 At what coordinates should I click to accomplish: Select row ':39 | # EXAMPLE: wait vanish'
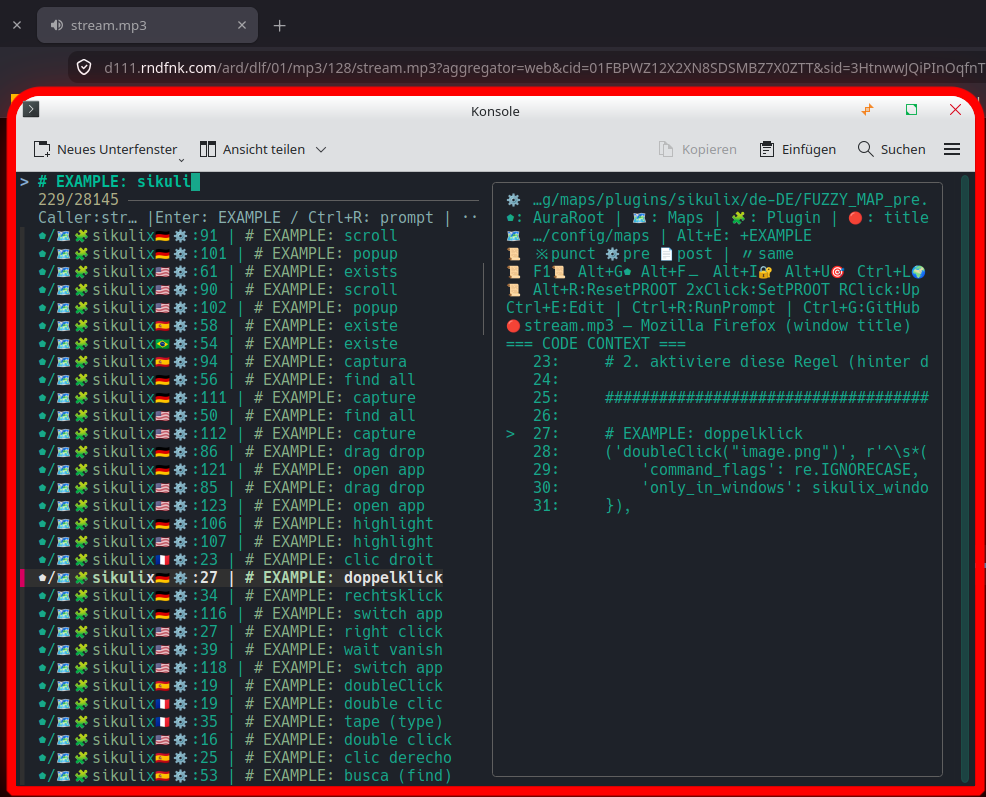[240, 650]
